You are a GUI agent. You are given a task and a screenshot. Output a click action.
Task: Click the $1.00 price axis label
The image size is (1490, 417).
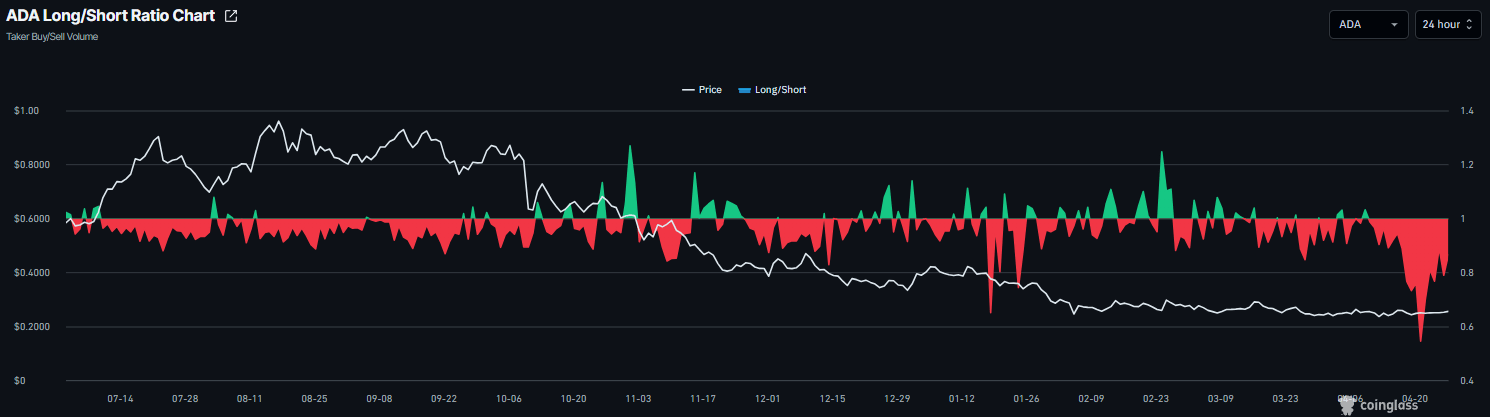(x=26, y=111)
